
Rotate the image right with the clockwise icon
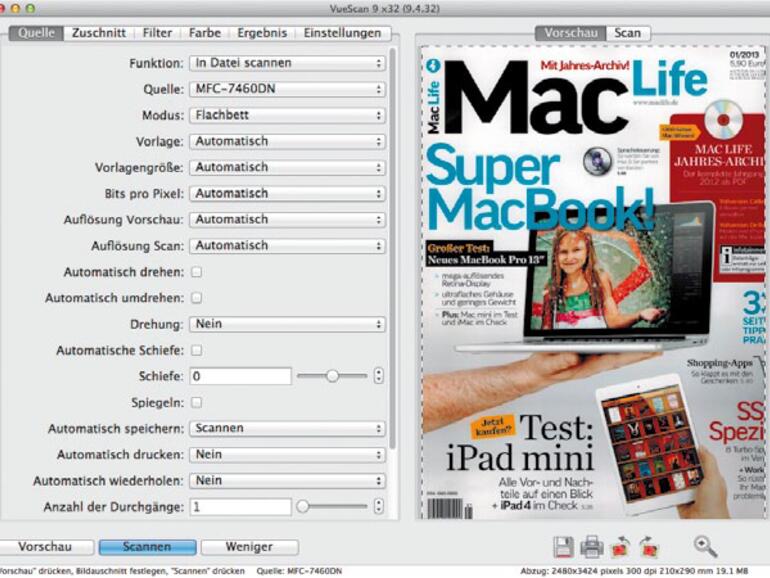click(648, 547)
